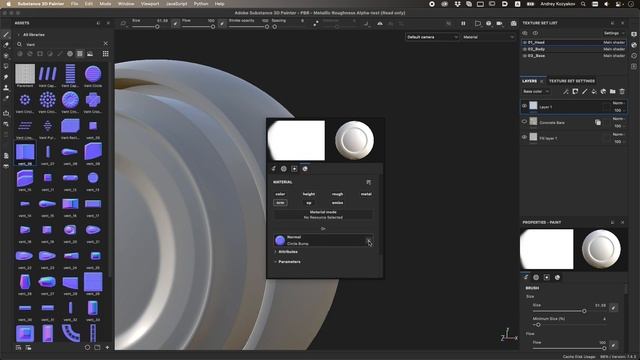Image resolution: width=640 pixels, height=360 pixels.
Task: Open material tab icon in floating popup
Action: click(305, 169)
